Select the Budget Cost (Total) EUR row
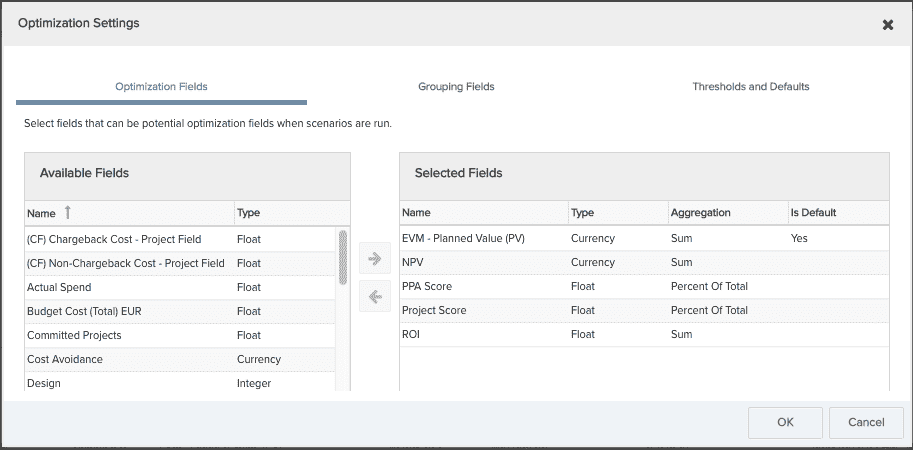Viewport: 913px width, 450px height. (180, 311)
